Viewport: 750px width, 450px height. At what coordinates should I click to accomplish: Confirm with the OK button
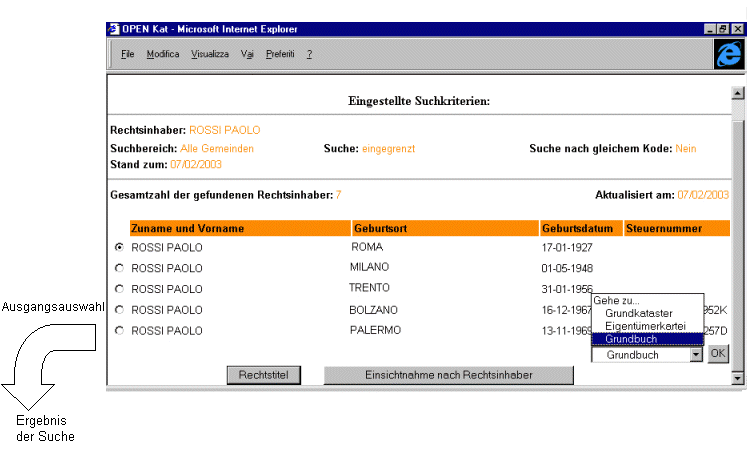point(718,355)
